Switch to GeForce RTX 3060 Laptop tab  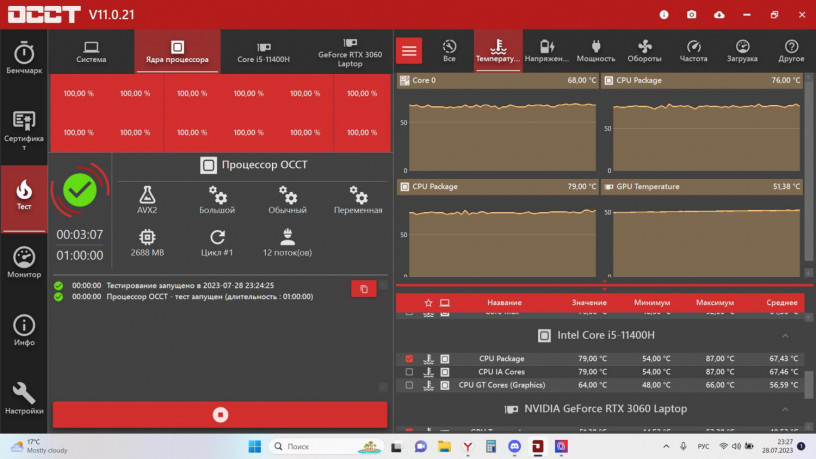click(x=350, y=52)
